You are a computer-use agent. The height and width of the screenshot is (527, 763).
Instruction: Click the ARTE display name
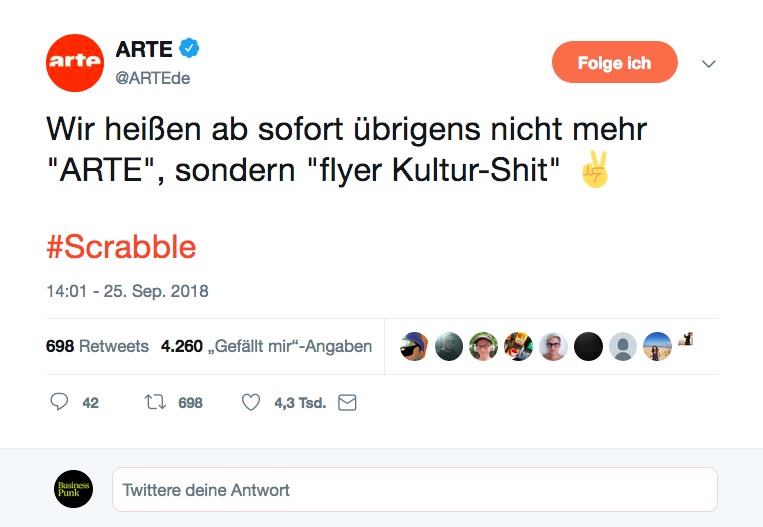[x=144, y=49]
